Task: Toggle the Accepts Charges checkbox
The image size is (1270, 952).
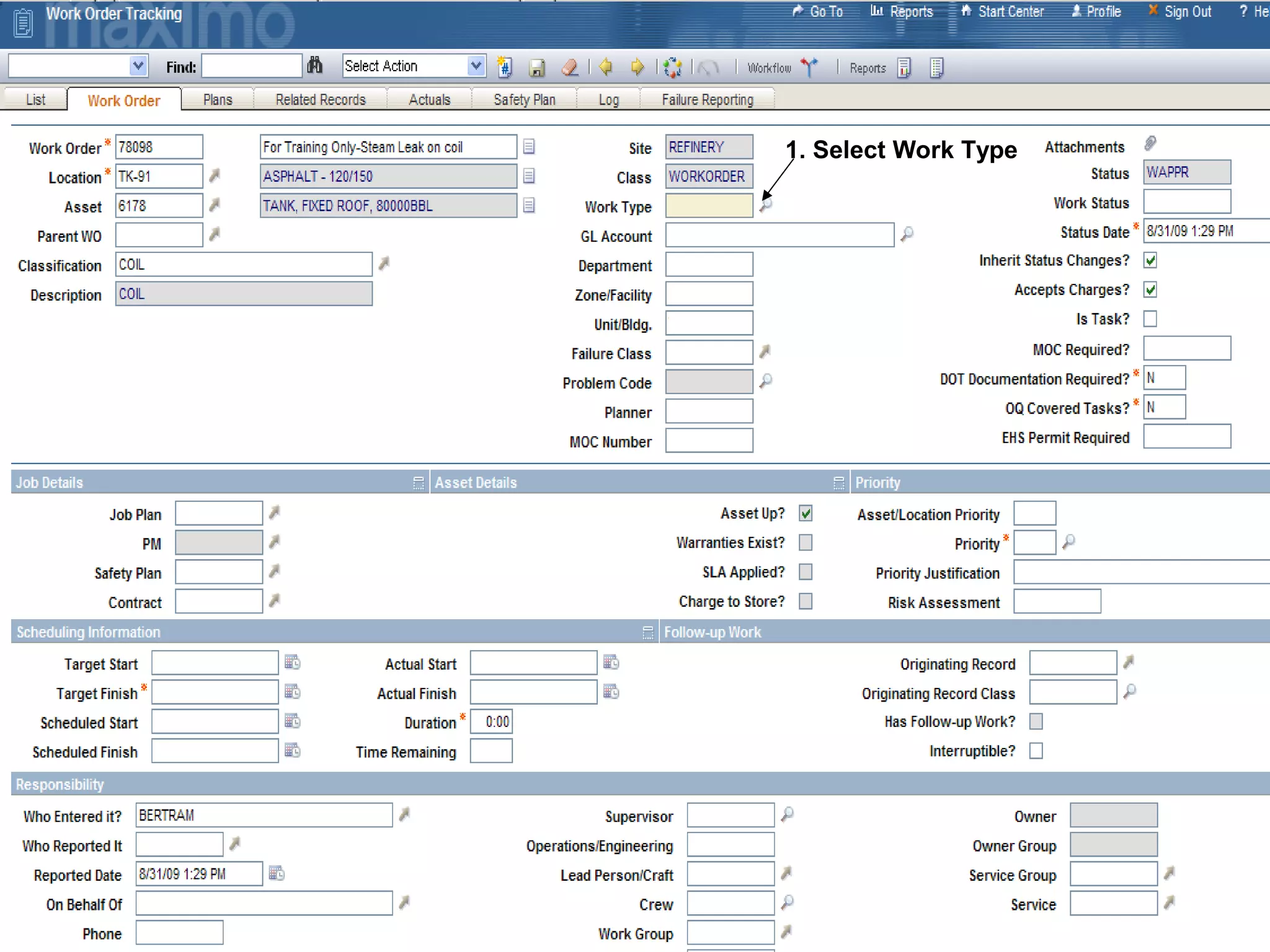Action: 1150,289
